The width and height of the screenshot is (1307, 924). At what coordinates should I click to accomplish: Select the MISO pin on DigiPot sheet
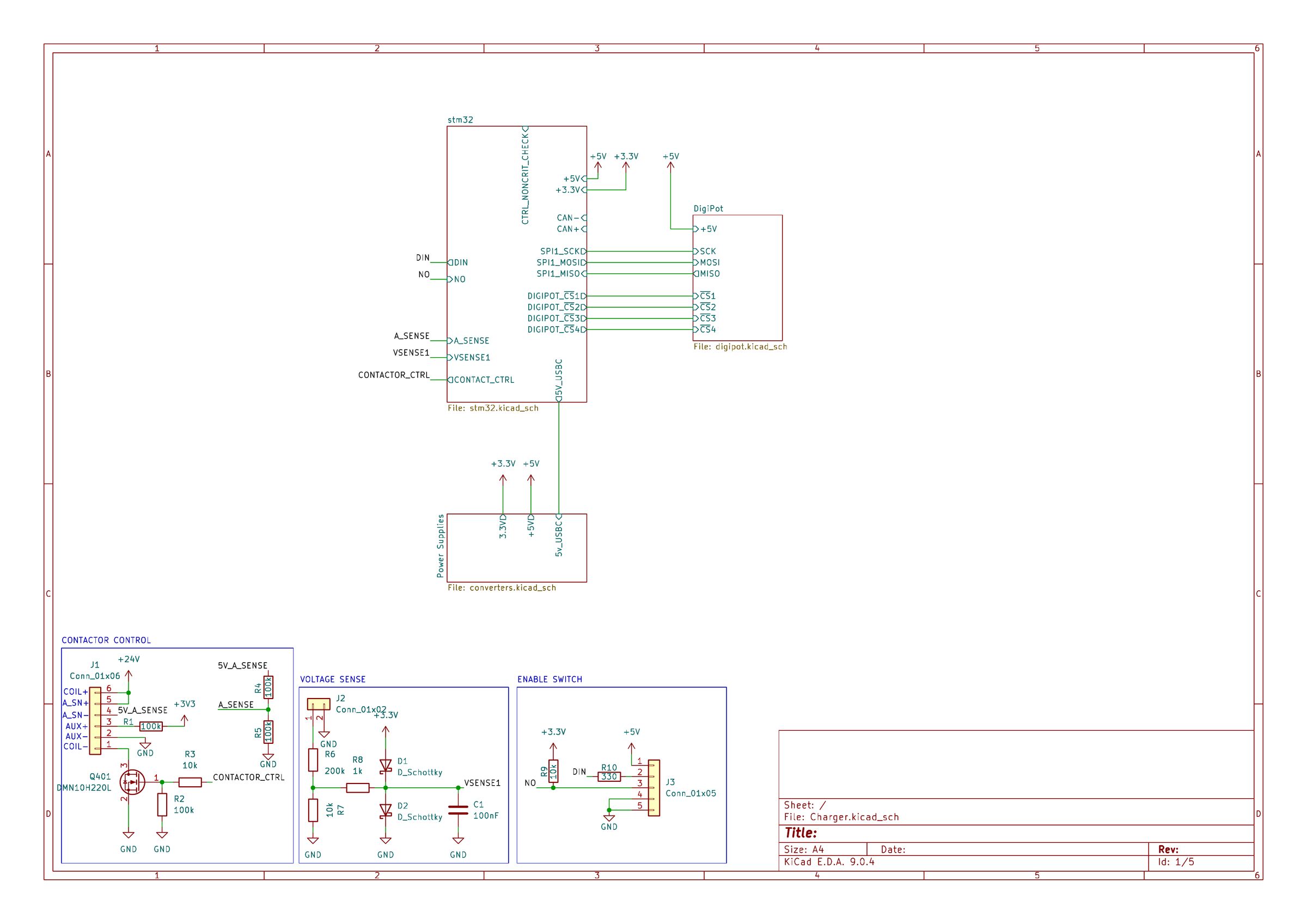(x=706, y=274)
